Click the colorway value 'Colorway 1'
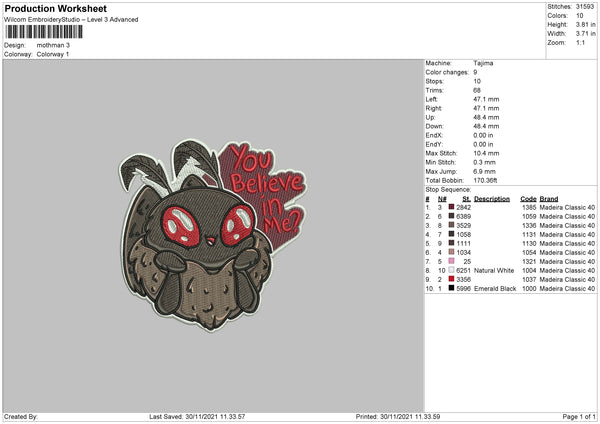The image size is (600, 424). click(53, 54)
